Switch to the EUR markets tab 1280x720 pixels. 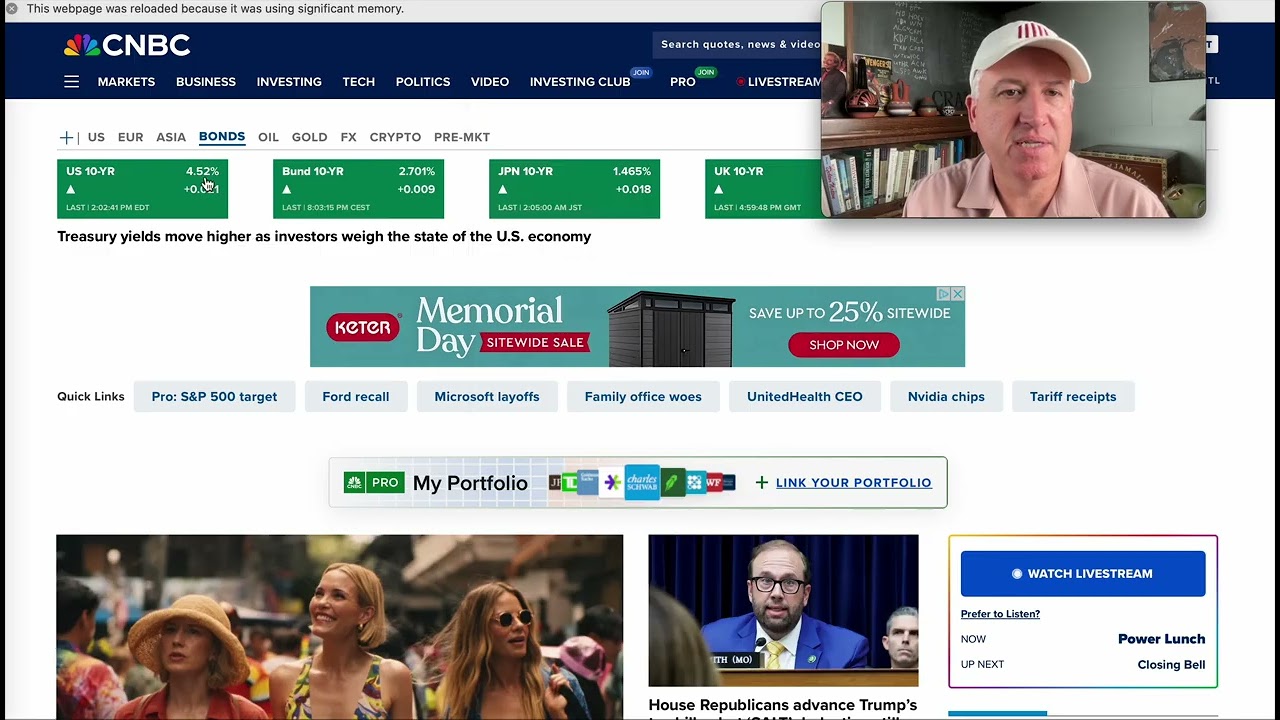pos(130,137)
